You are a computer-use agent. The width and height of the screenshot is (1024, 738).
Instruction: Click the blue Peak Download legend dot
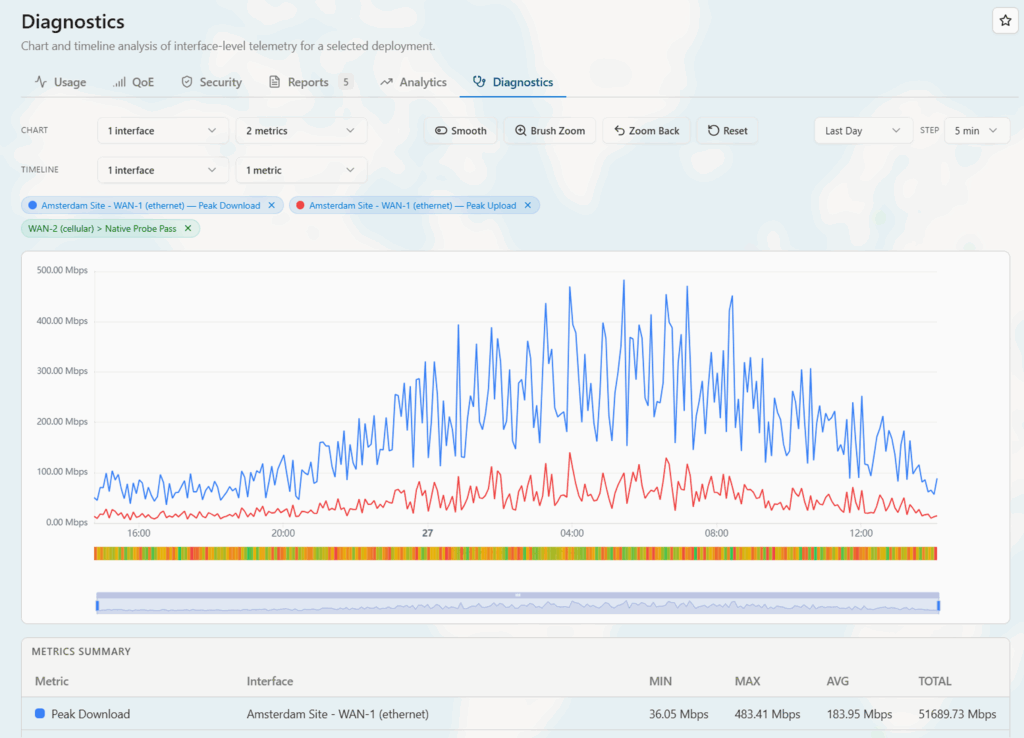[x=33, y=205]
